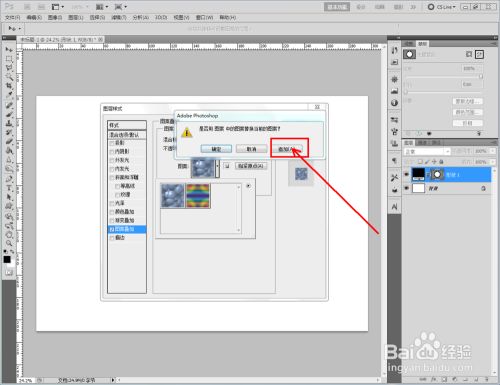Open the screen mode dropdown

coord(121,7)
